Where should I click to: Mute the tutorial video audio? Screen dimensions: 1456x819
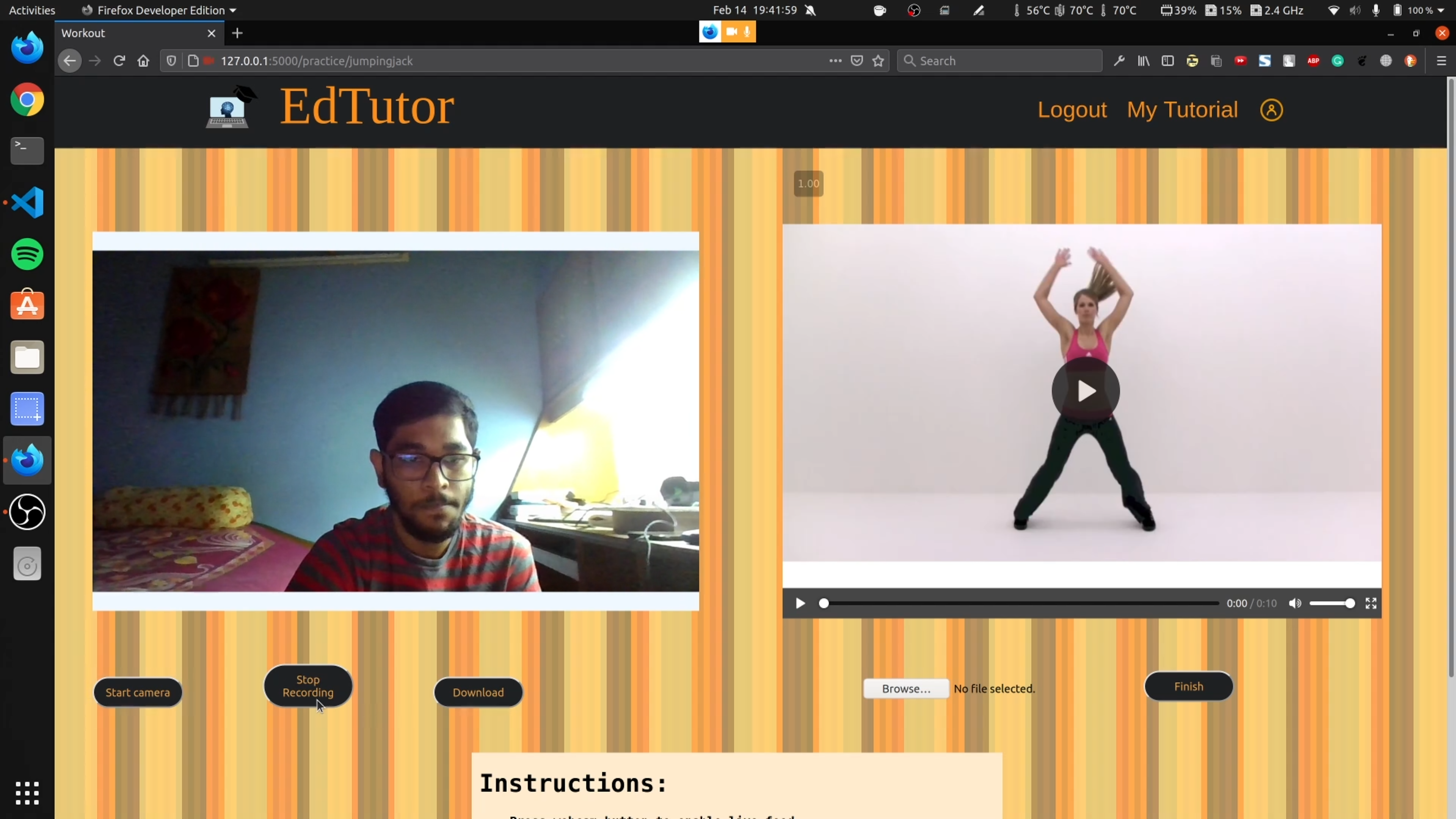click(1295, 604)
